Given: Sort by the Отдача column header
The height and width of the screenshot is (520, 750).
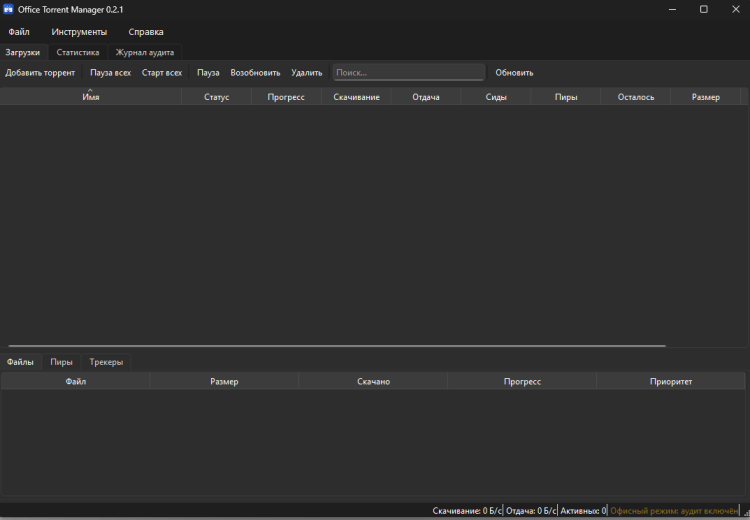Looking at the screenshot, I should pos(426,97).
